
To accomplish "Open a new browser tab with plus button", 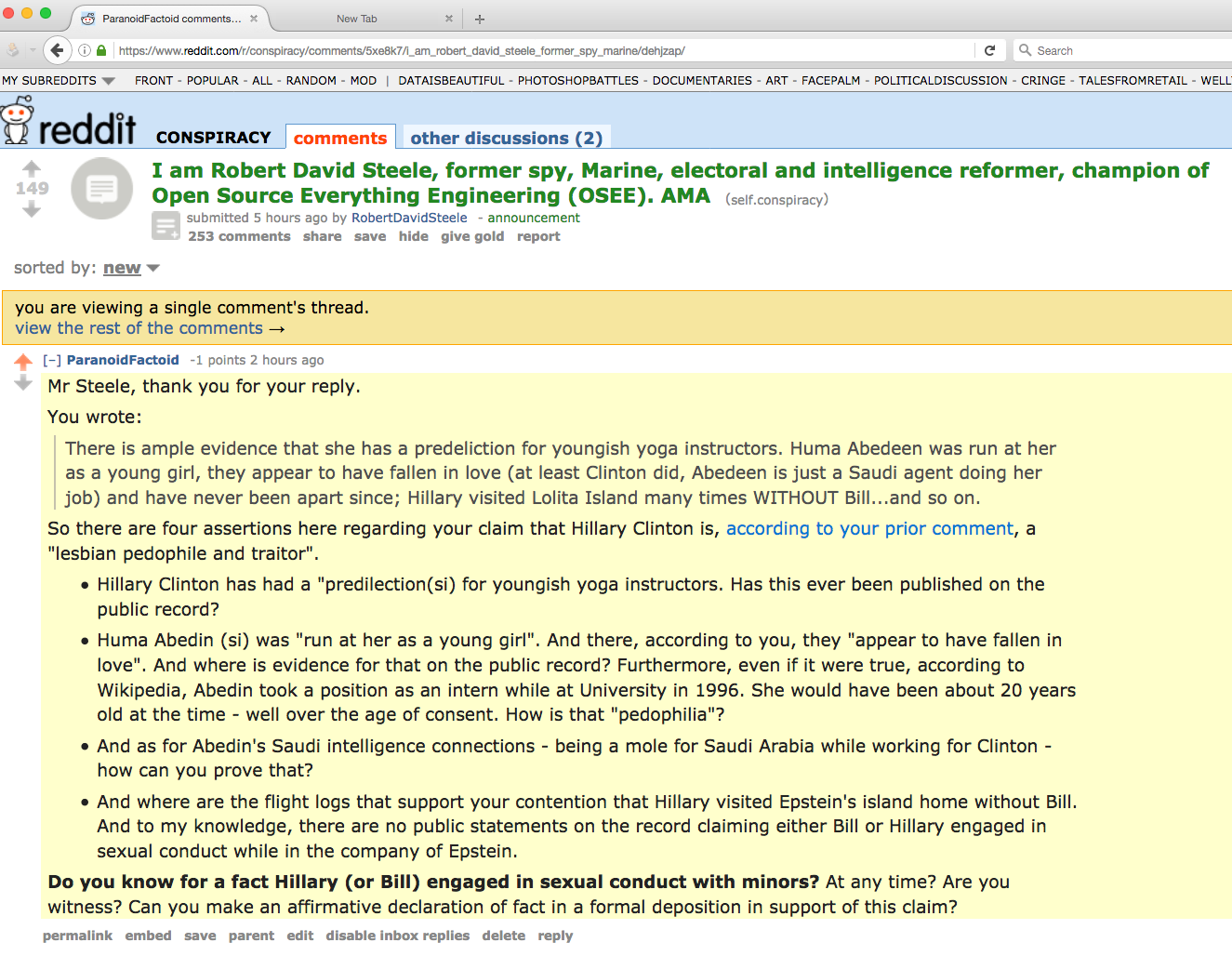I will [x=480, y=19].
